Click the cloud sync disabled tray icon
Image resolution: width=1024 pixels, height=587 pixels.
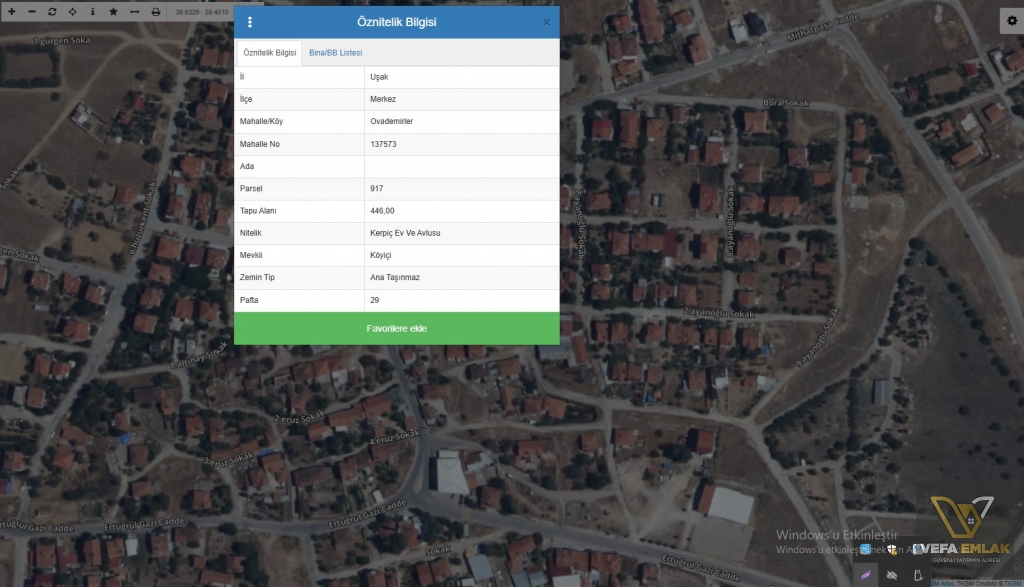[x=892, y=575]
